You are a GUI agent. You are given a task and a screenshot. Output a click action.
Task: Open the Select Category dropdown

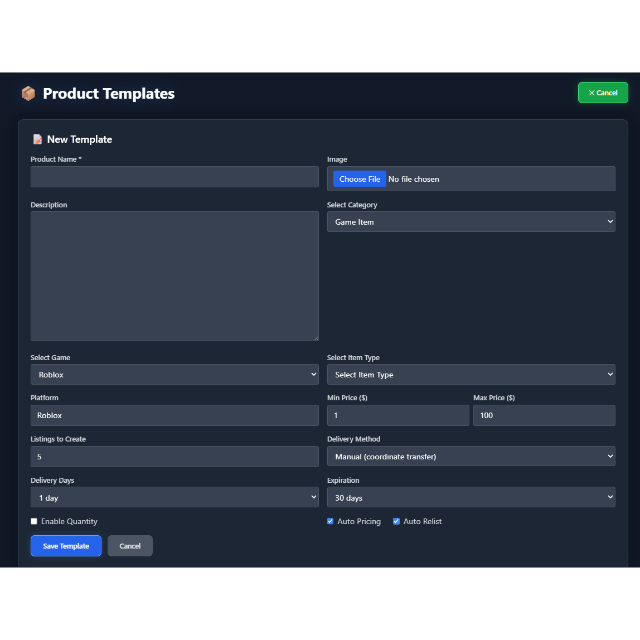[x=471, y=222]
